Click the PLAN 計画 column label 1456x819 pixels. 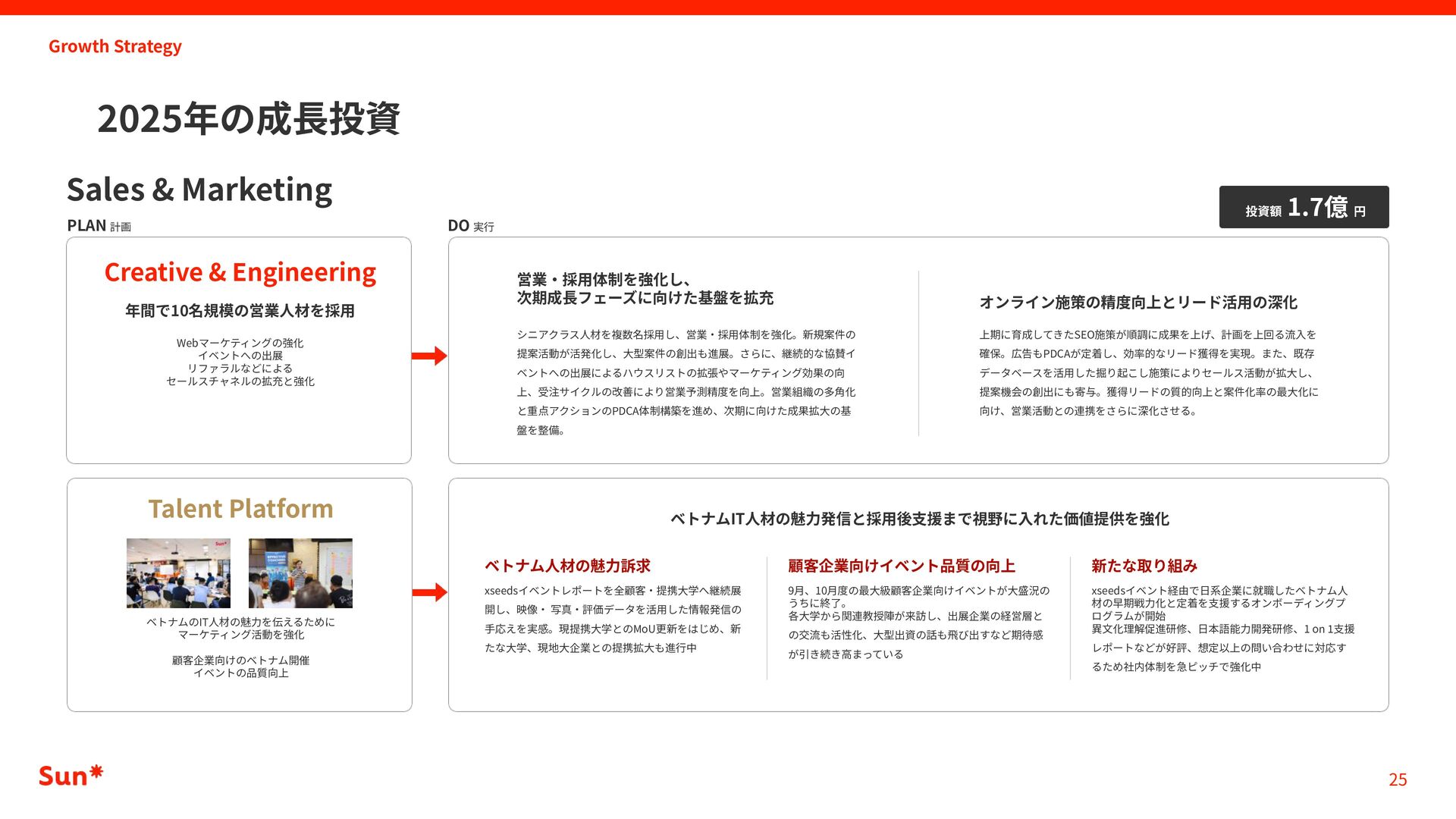99,226
